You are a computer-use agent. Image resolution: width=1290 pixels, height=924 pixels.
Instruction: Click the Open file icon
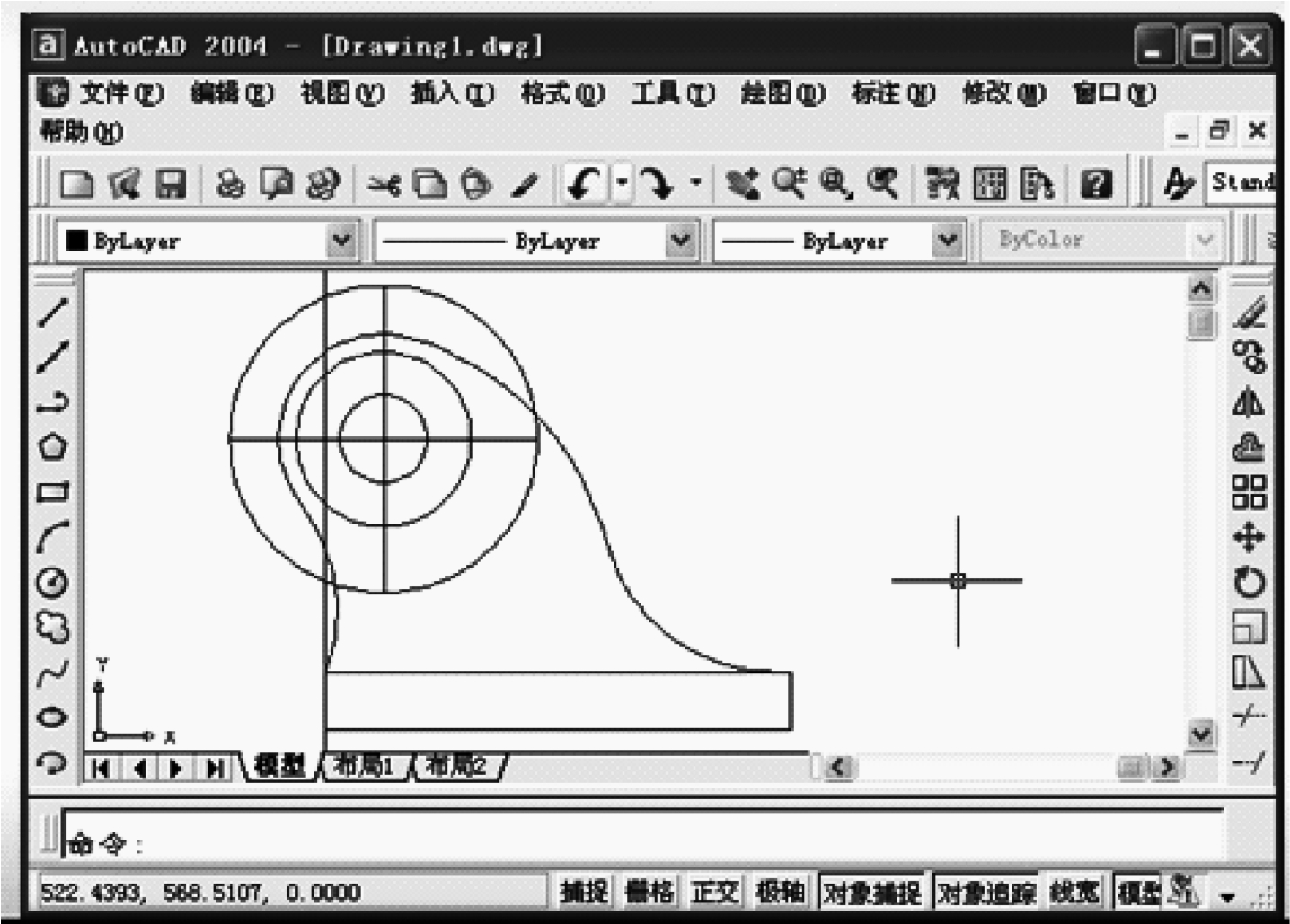click(124, 184)
